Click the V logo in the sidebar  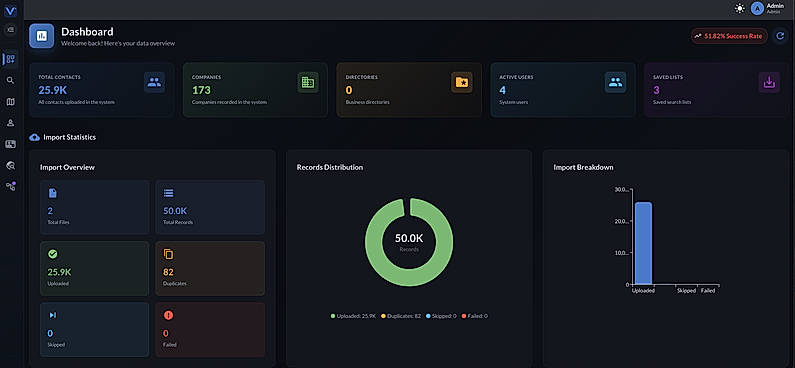(10, 10)
